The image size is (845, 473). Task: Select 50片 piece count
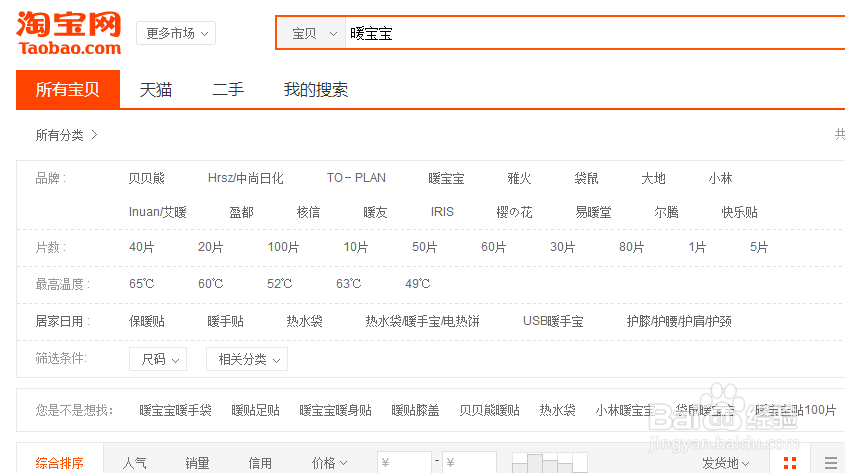pyautogui.click(x=425, y=247)
